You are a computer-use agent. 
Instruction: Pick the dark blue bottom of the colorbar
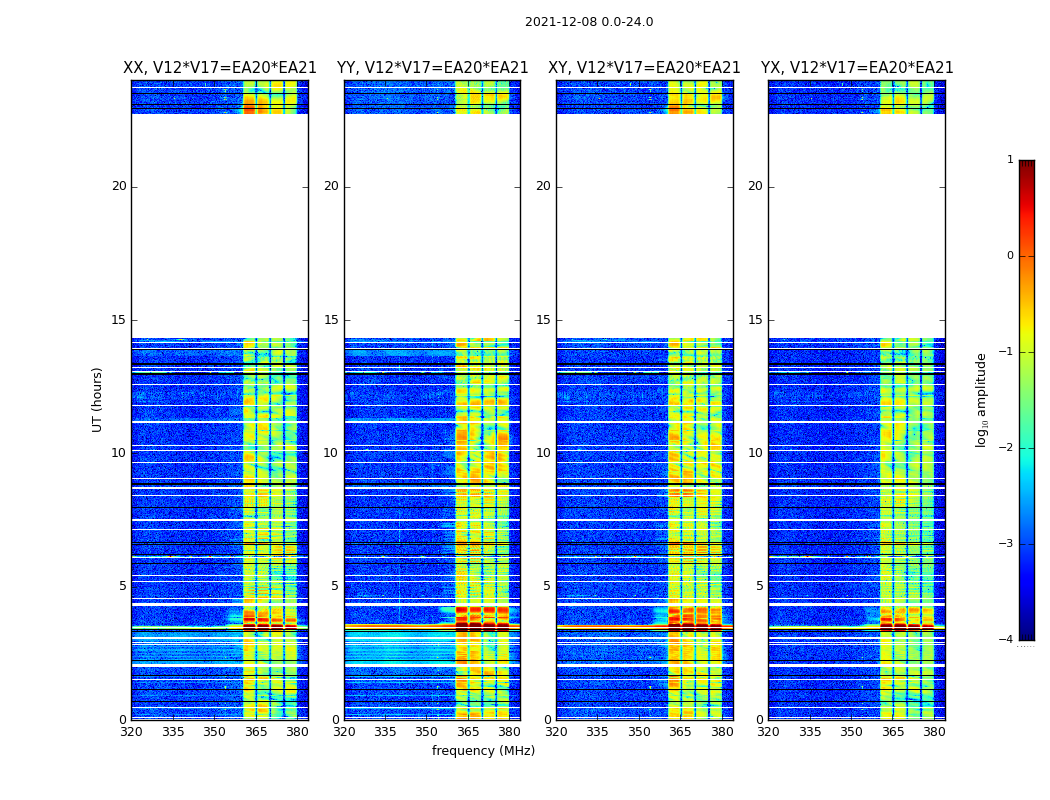1026,634
